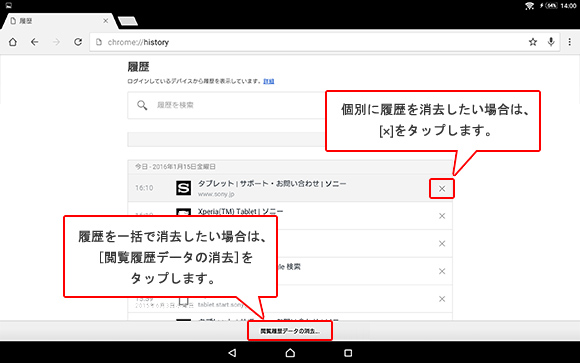Open Chrome three-dot menu
Viewport: 580px width, 363px height.
[570, 42]
